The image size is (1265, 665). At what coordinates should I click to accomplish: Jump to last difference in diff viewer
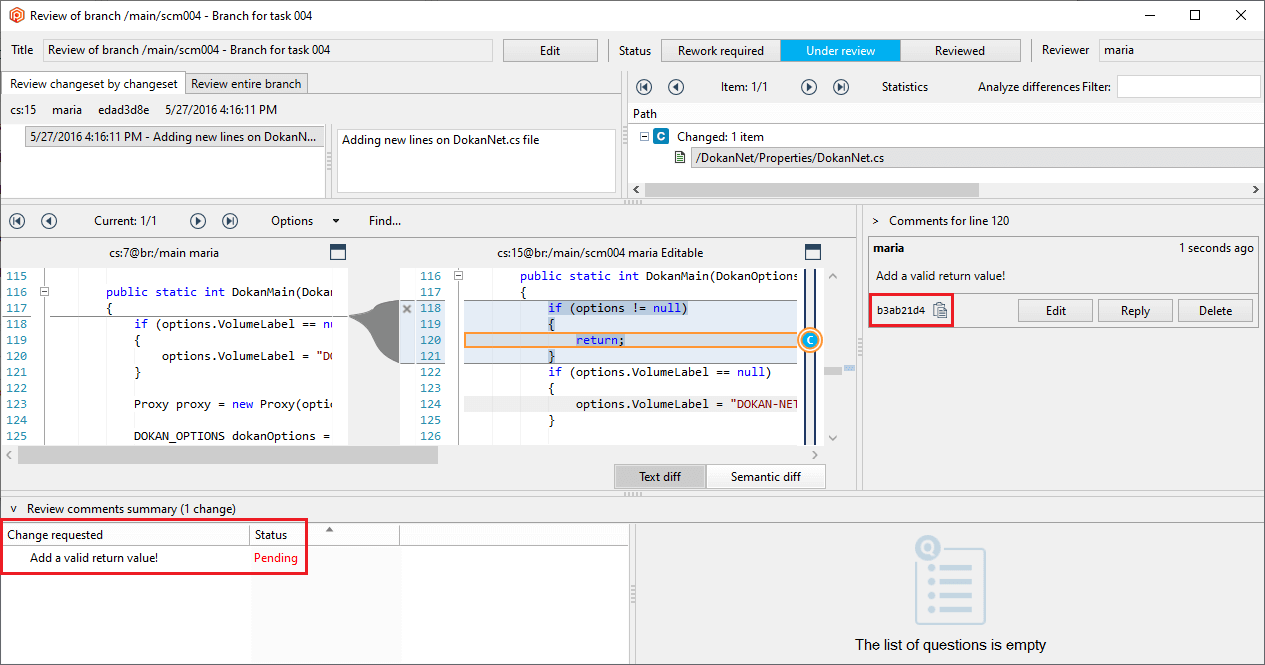click(x=230, y=221)
